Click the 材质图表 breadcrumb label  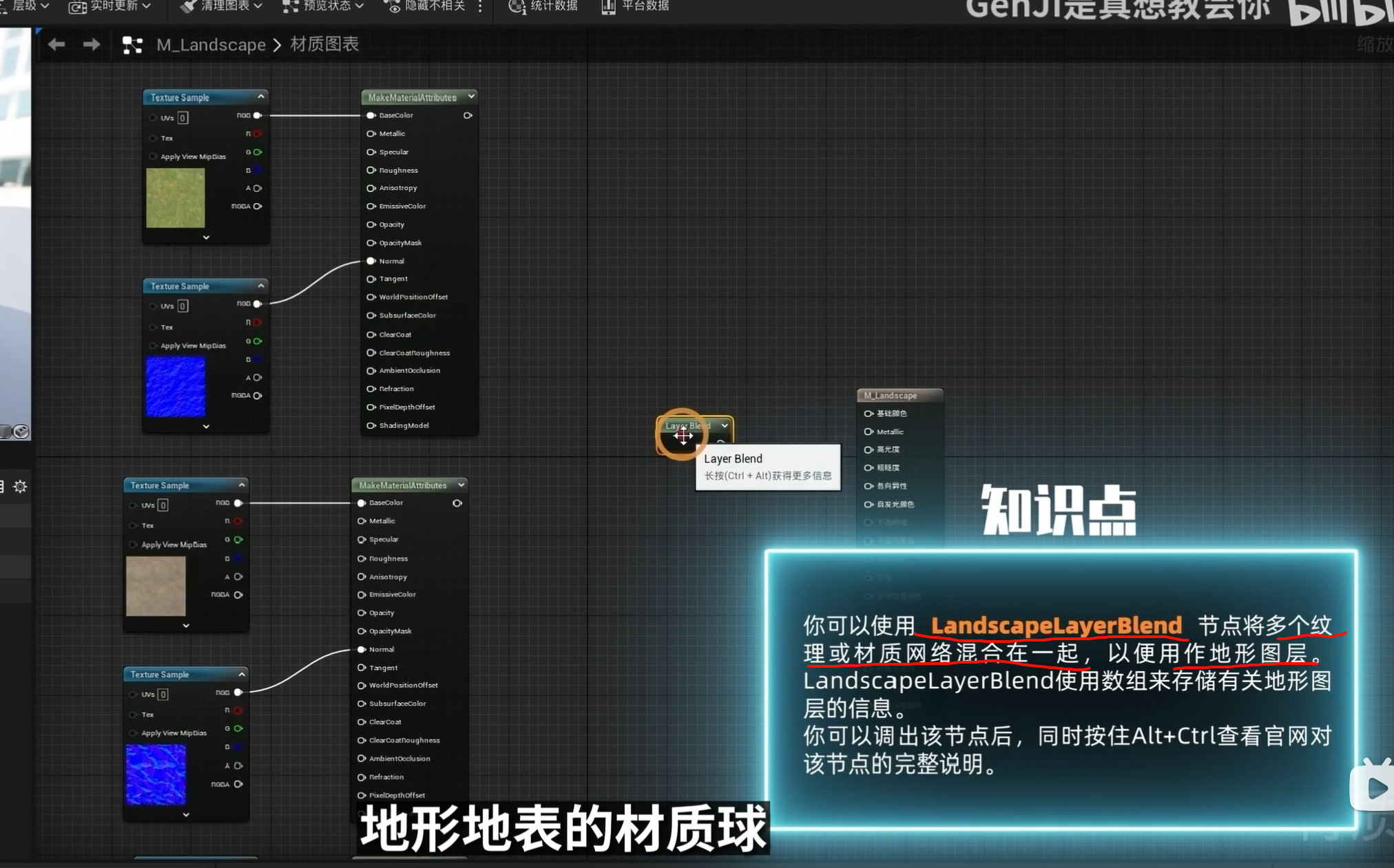coord(324,45)
